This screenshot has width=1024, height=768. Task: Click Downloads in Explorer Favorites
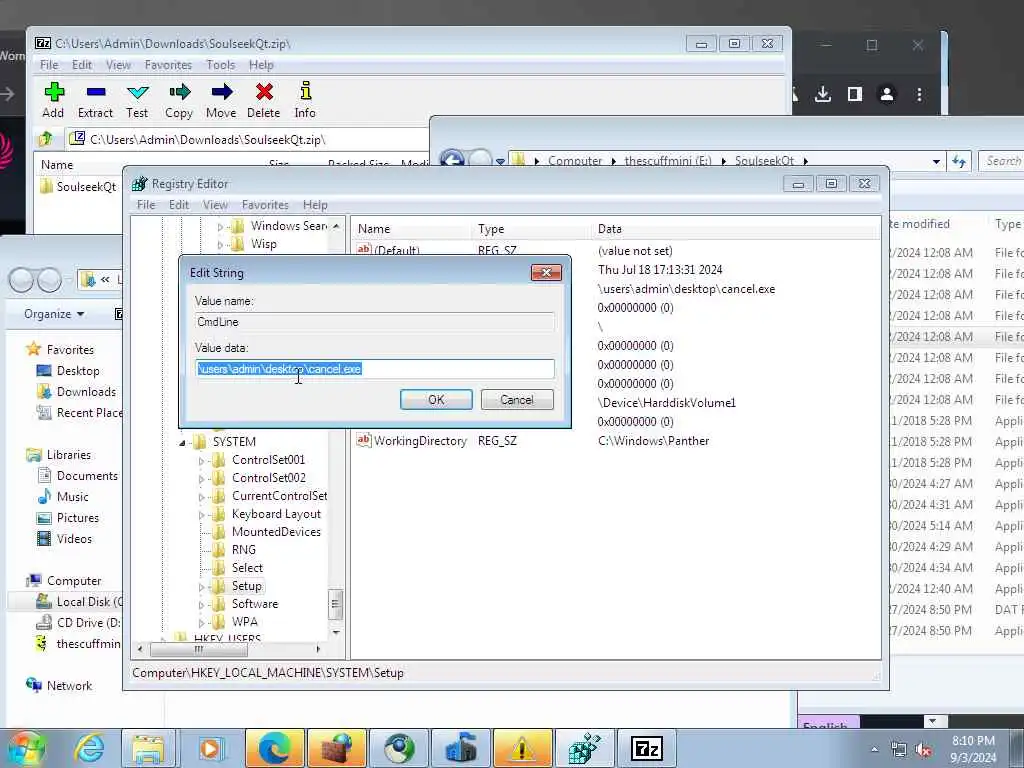tap(86, 392)
